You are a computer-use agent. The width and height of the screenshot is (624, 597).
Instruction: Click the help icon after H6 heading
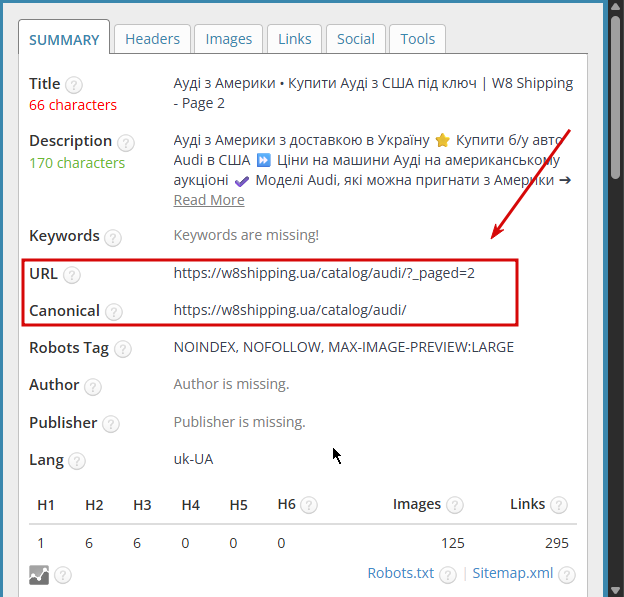pos(309,505)
